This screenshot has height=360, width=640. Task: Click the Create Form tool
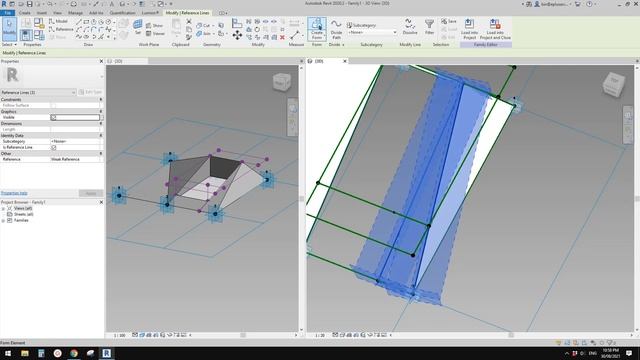(317, 29)
